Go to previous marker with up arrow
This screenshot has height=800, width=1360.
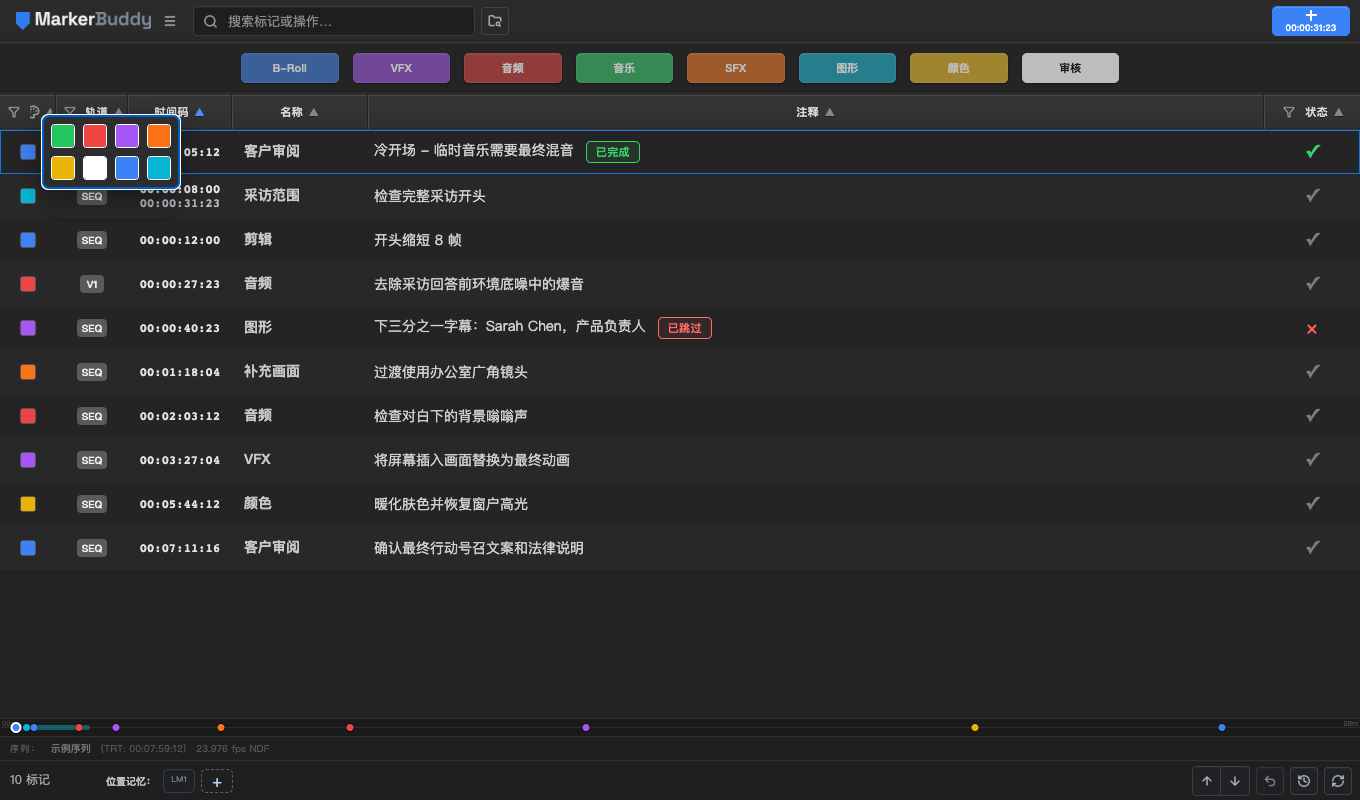click(x=1207, y=781)
